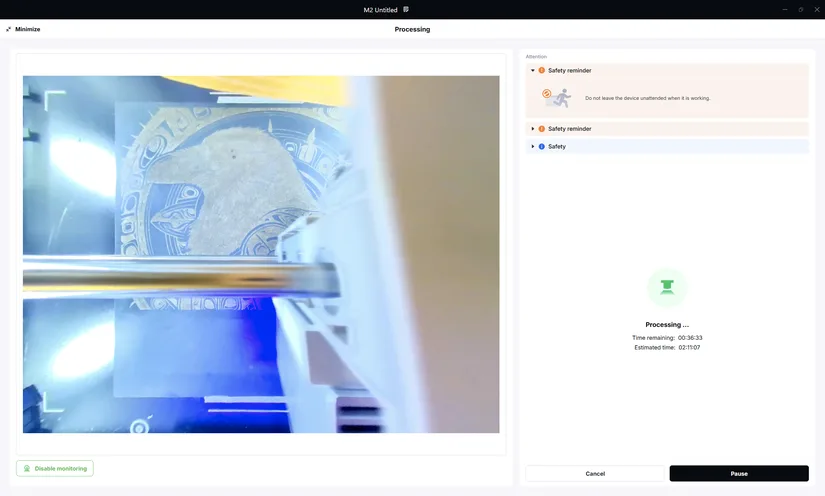Viewport: 825px width, 496px height.
Task: Click the live camera monitoring view
Action: [261, 255]
